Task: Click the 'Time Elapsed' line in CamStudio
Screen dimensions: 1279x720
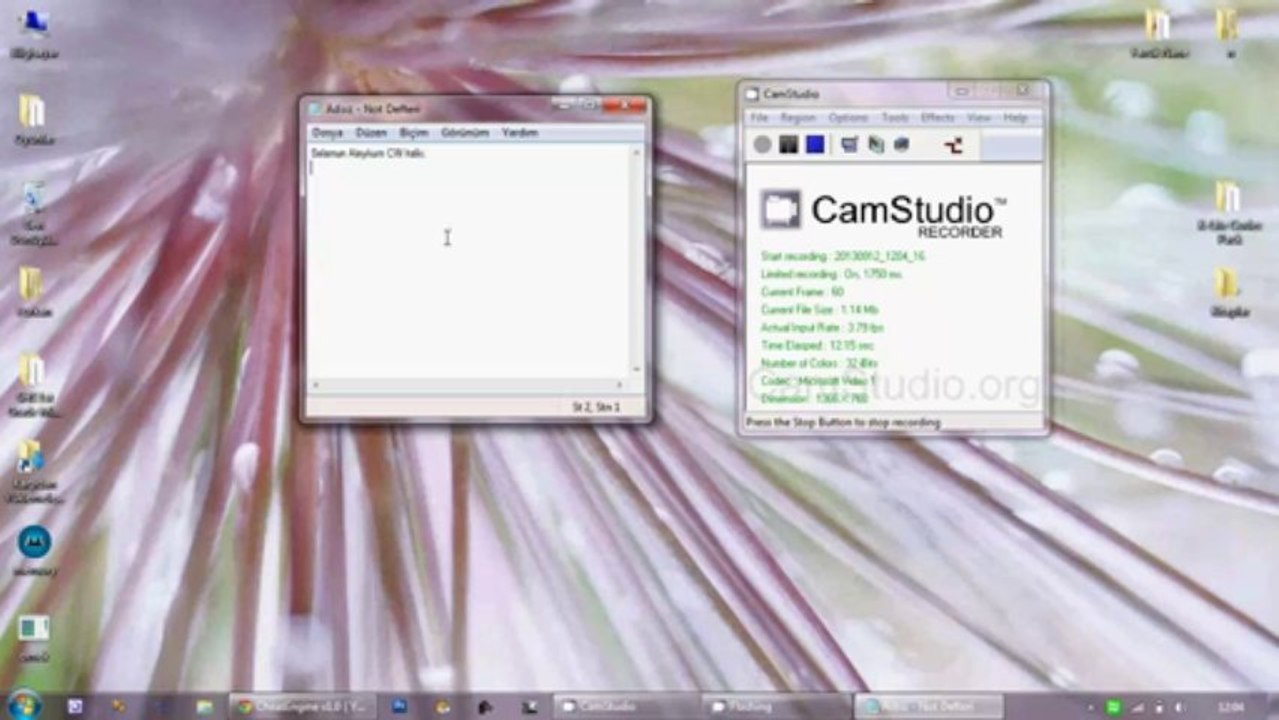Action: click(x=818, y=345)
